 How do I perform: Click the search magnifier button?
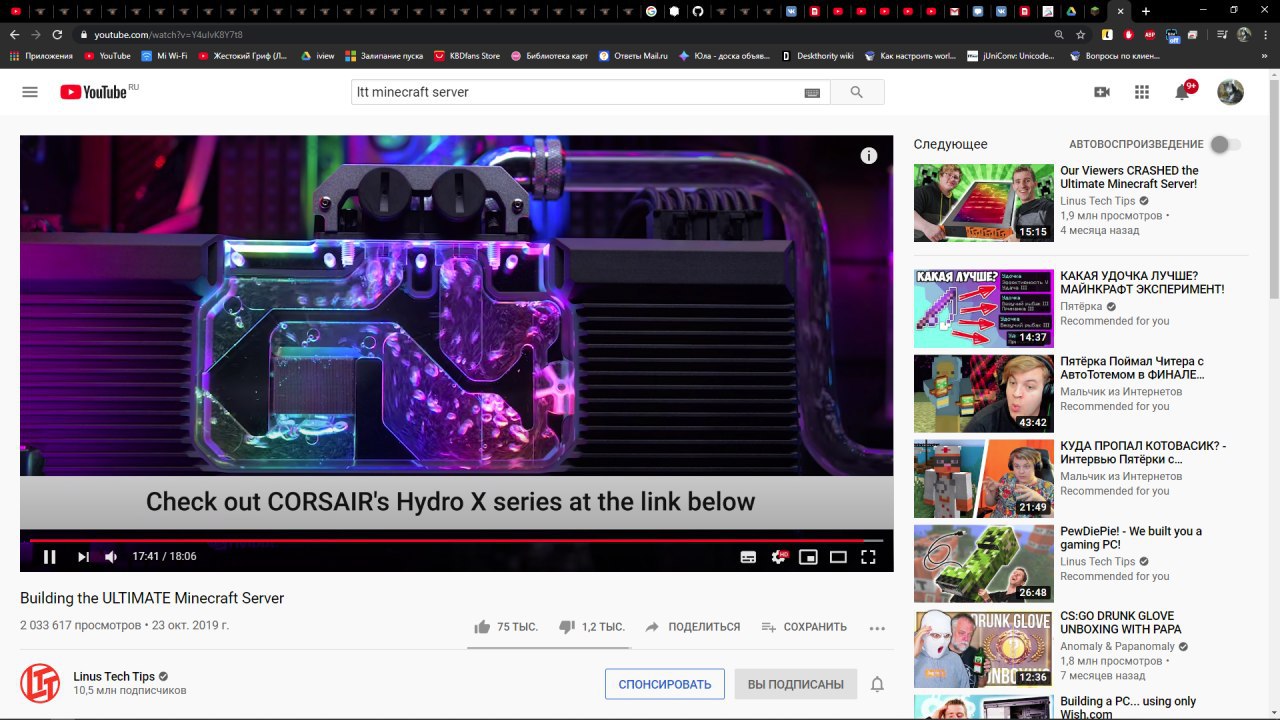pyautogui.click(x=857, y=92)
